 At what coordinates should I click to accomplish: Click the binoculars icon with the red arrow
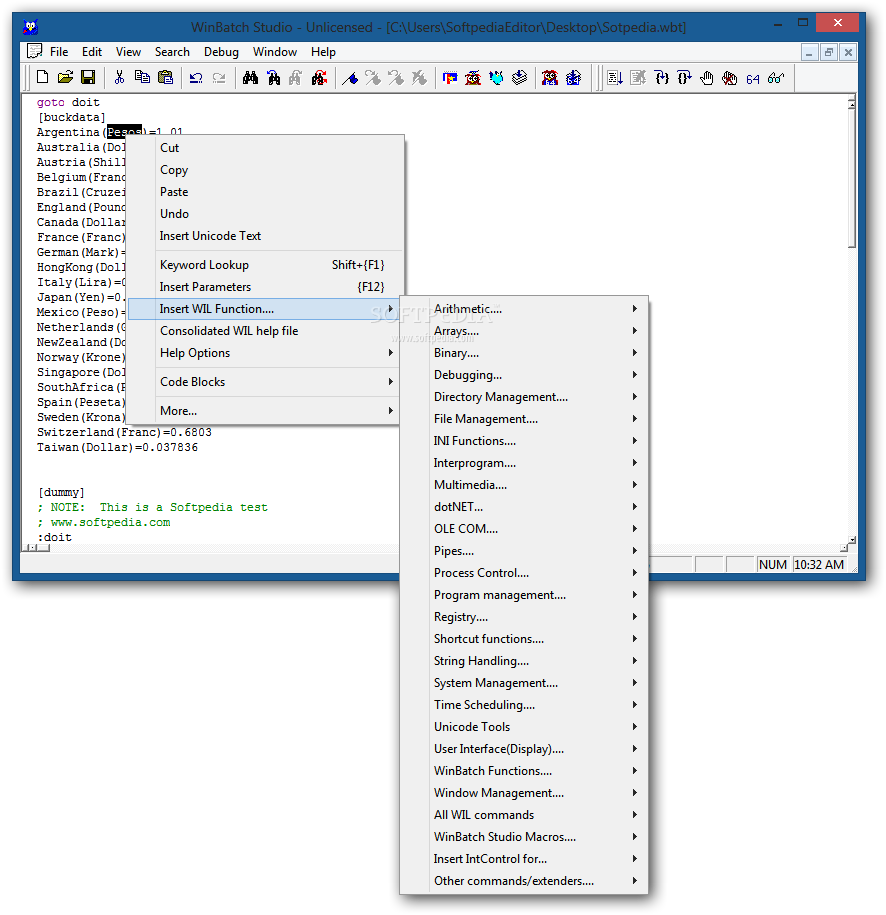(319, 77)
